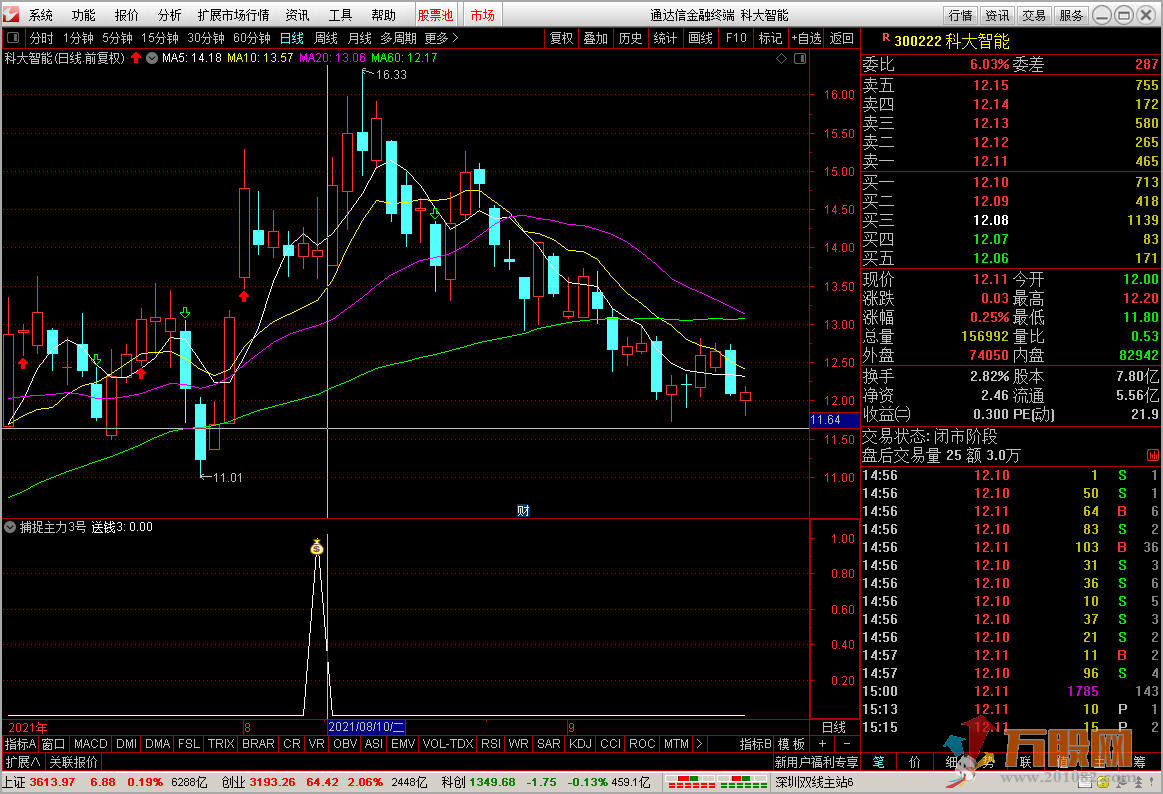Click the 市场 button
The width and height of the screenshot is (1163, 794).
[x=483, y=15]
